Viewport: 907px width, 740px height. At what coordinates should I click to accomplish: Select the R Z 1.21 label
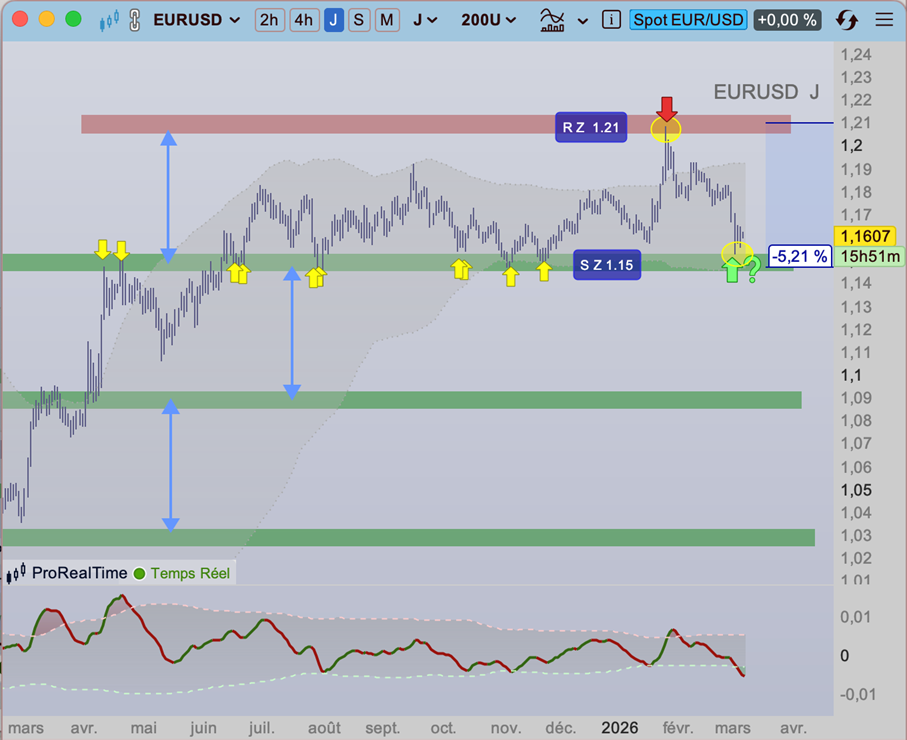pos(591,127)
